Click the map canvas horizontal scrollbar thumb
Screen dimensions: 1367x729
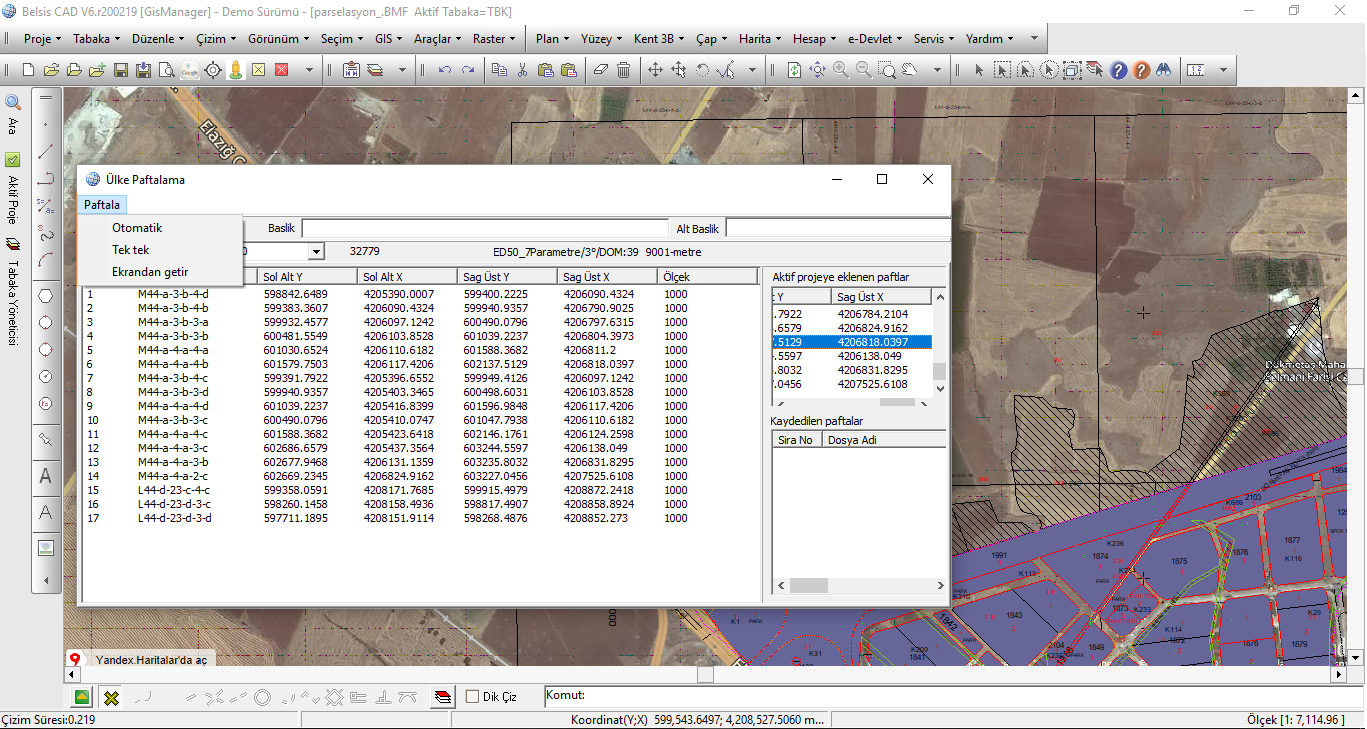tap(705, 675)
